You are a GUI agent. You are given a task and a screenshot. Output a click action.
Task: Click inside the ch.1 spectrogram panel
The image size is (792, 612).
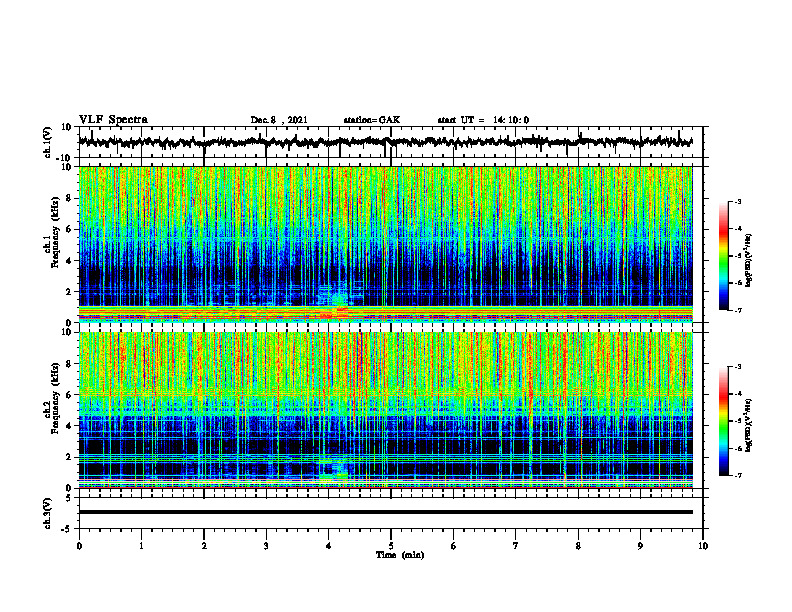pos(386,244)
